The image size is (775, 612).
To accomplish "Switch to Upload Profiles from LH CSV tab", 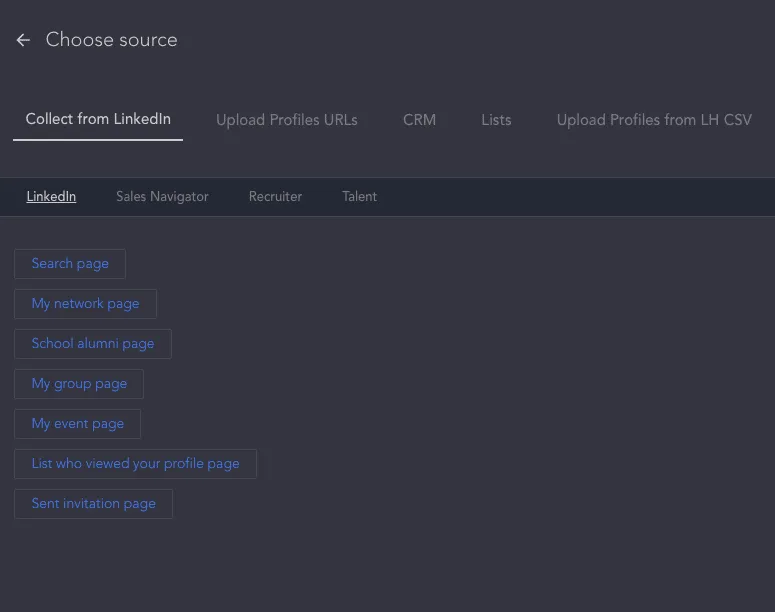I will 654,120.
